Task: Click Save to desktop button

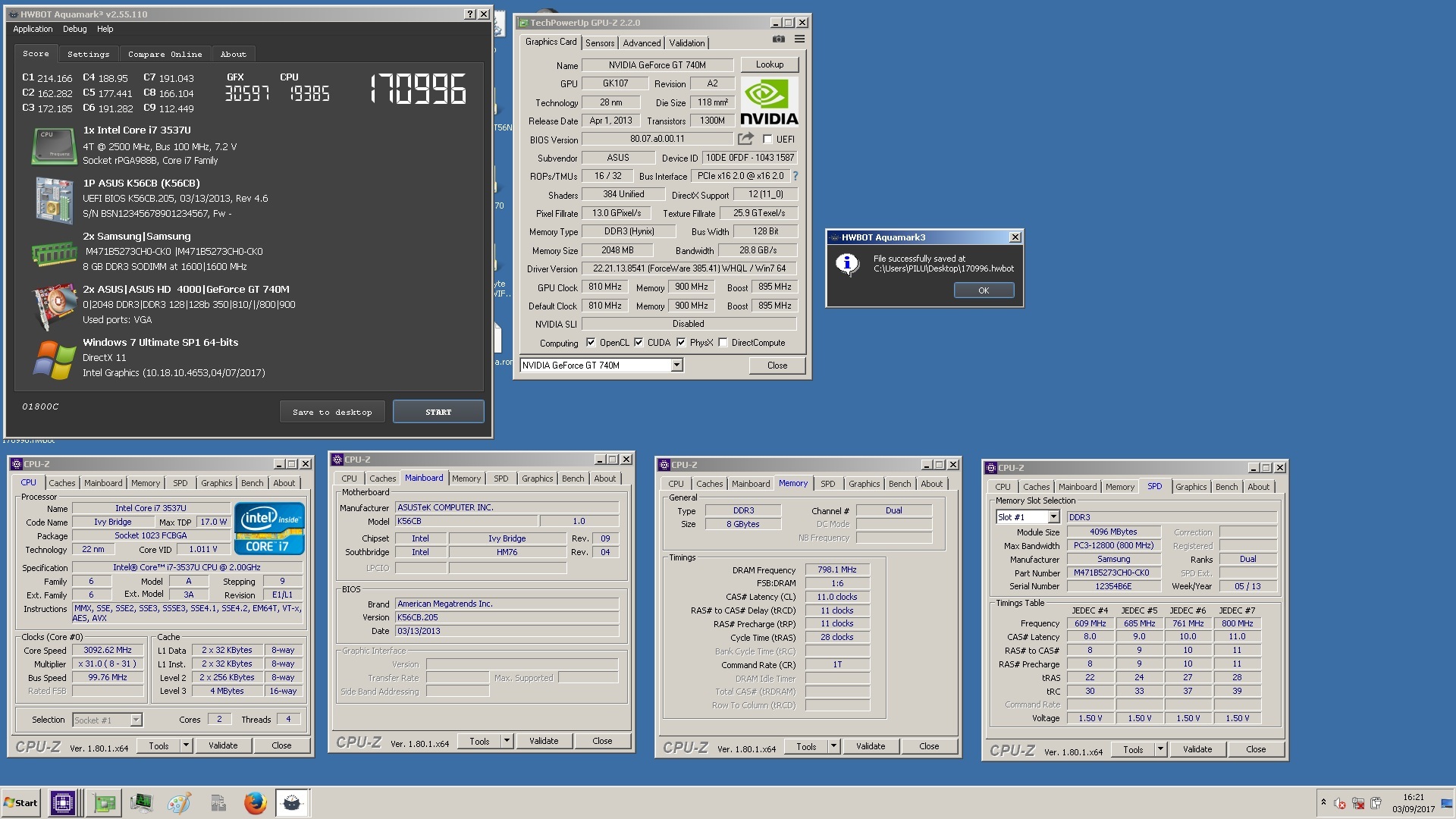Action: pyautogui.click(x=332, y=412)
